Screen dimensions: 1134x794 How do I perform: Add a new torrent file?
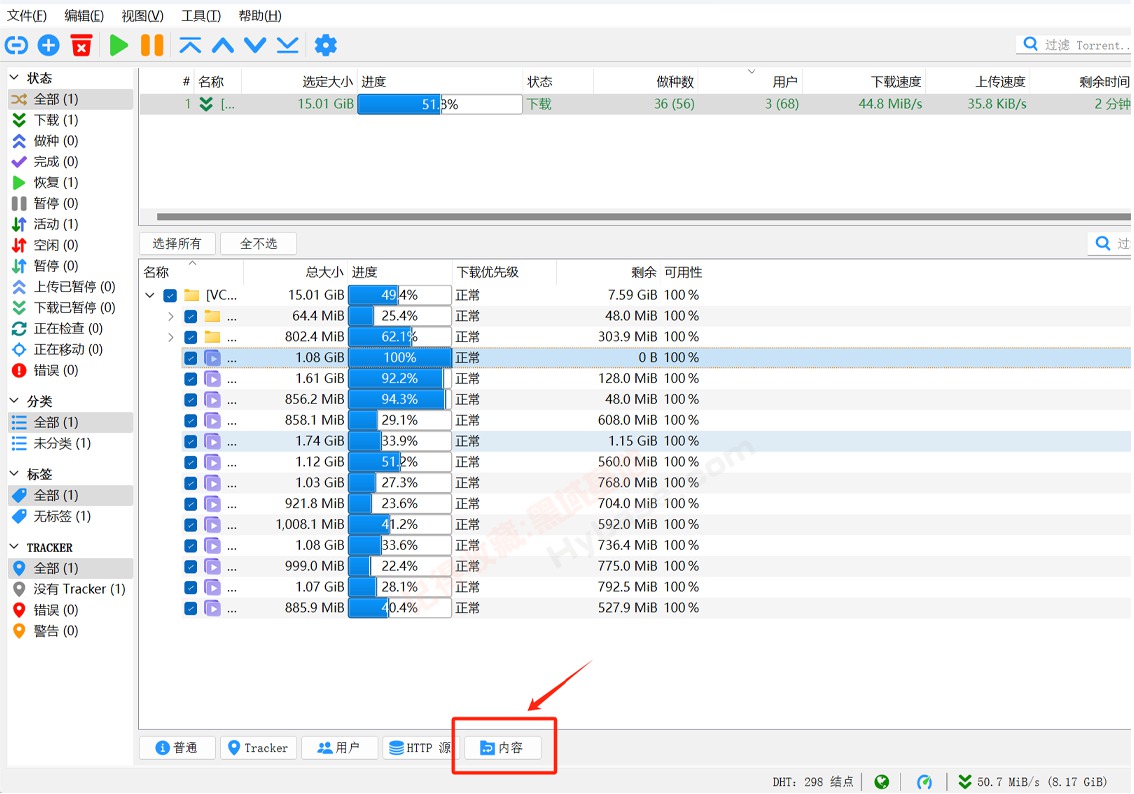pos(48,44)
